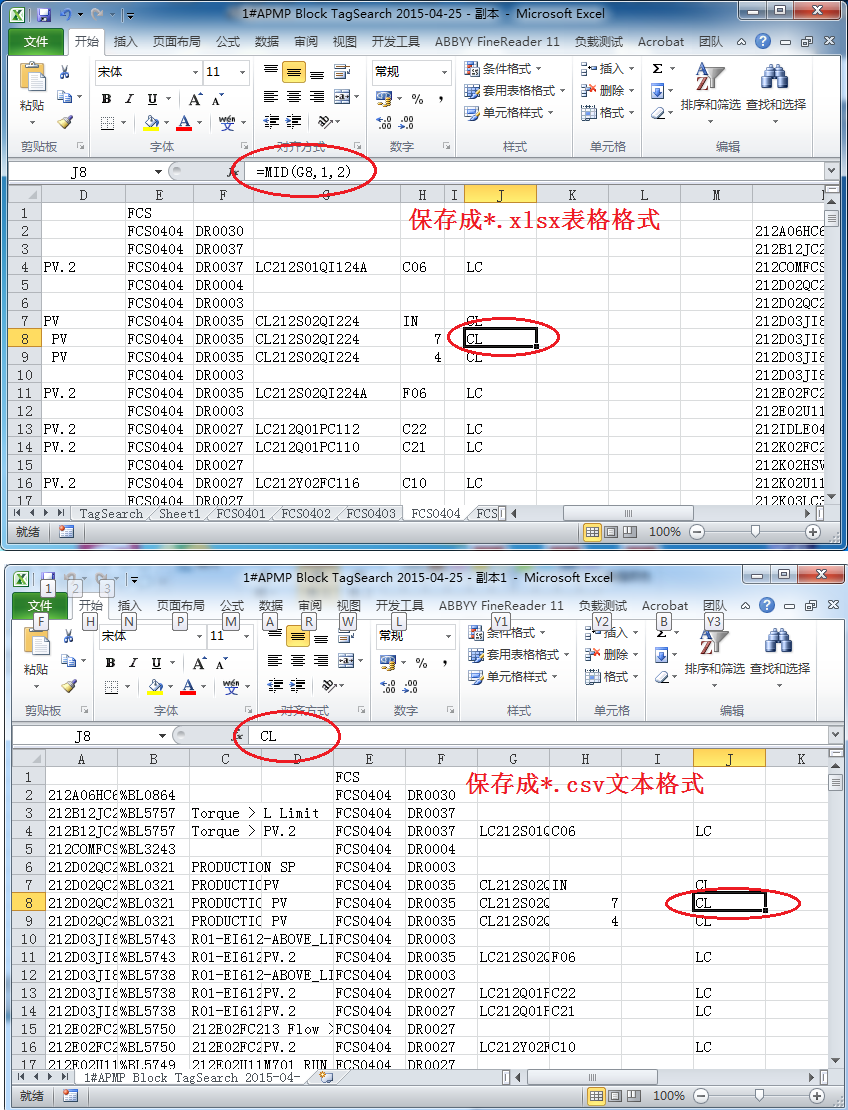This screenshot has width=848, height=1110.
Task: Click center text alignment in top window
Action: pyautogui.click(x=294, y=97)
